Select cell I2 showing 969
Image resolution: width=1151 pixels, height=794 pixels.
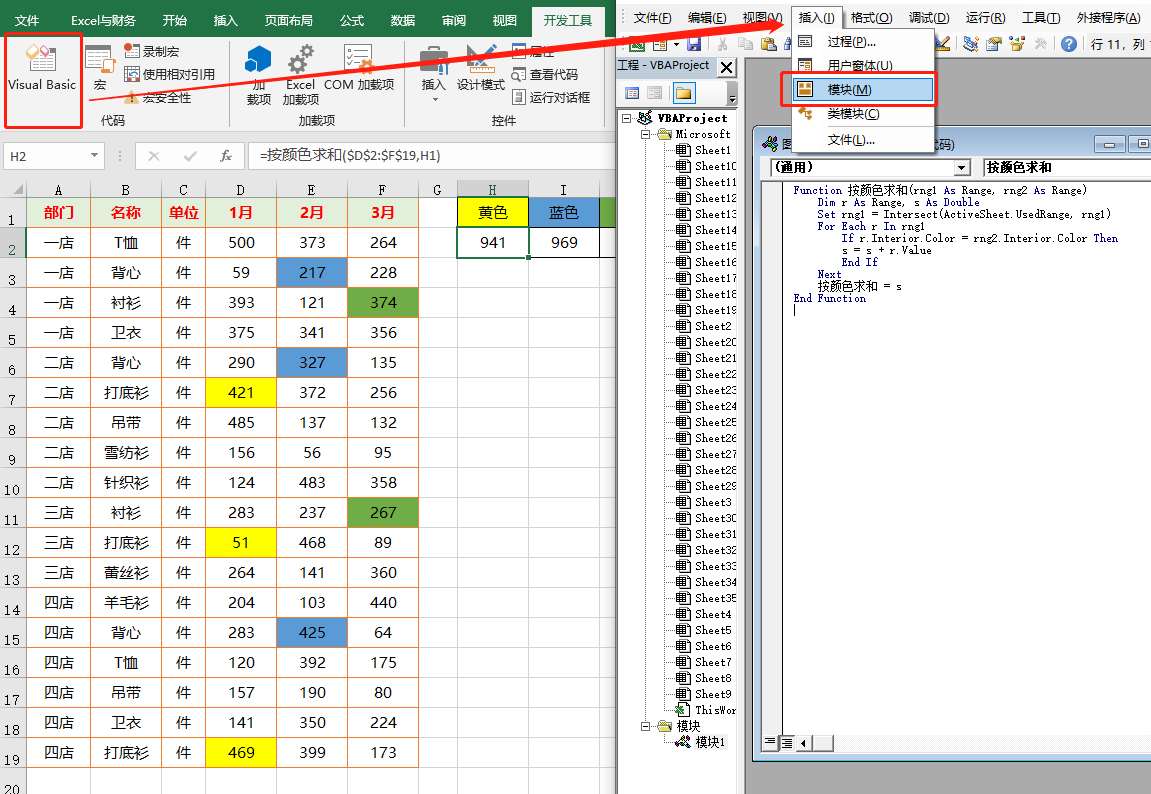(564, 242)
